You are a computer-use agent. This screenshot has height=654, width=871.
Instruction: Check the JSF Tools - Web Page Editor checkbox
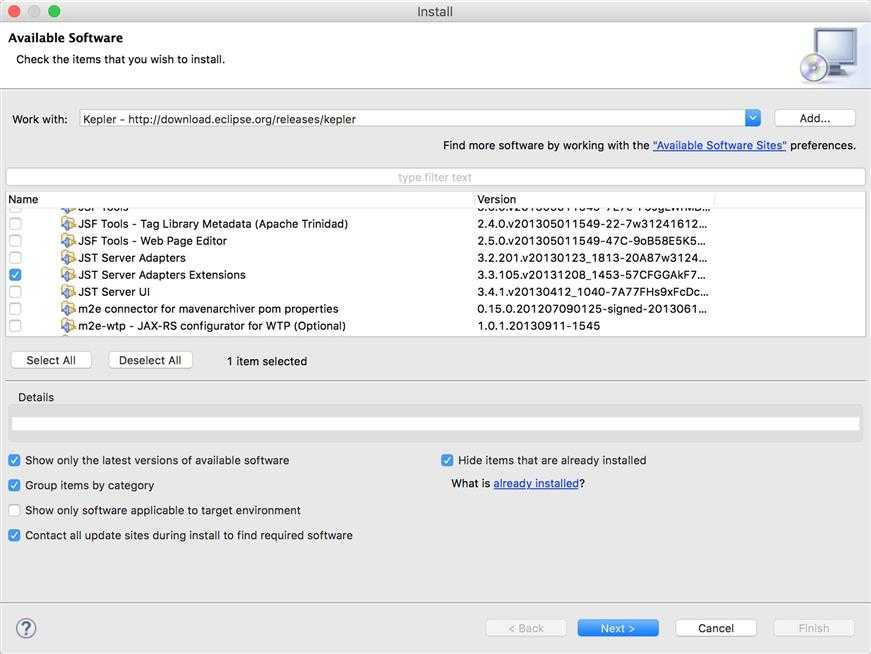16,241
